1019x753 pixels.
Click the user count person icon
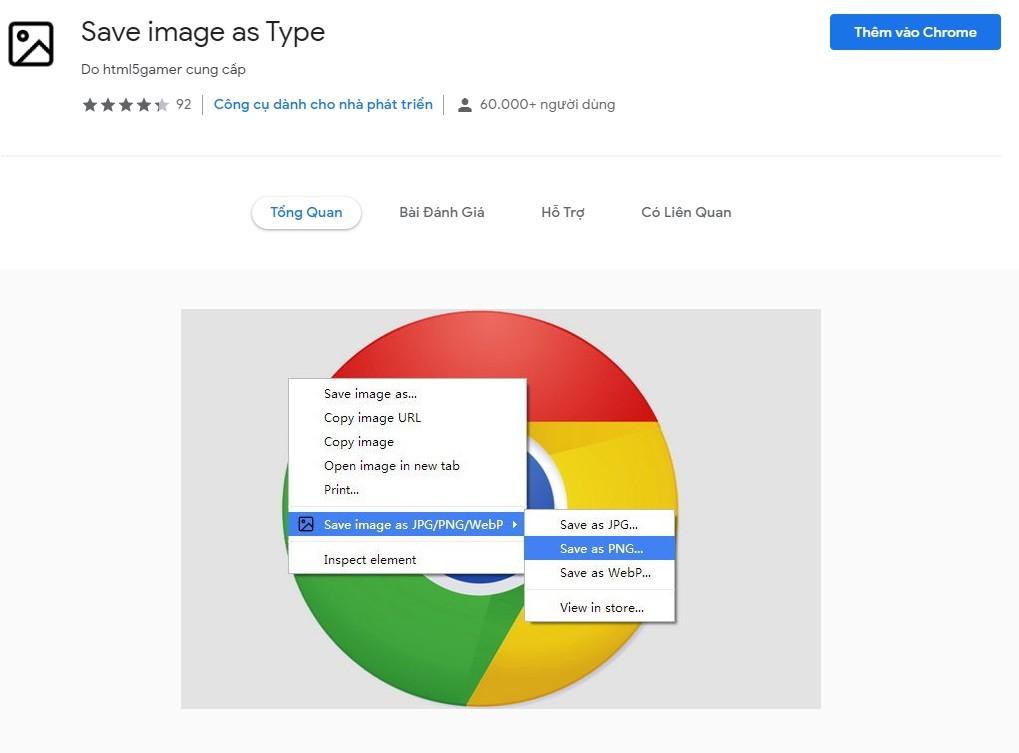coord(464,105)
